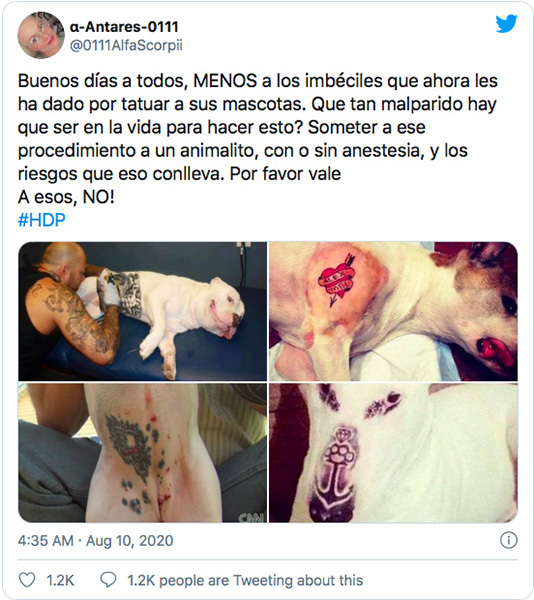View the CNN watermarked dog belly tattoo photo
Screen dimensions: 534x600
pos(143,453)
